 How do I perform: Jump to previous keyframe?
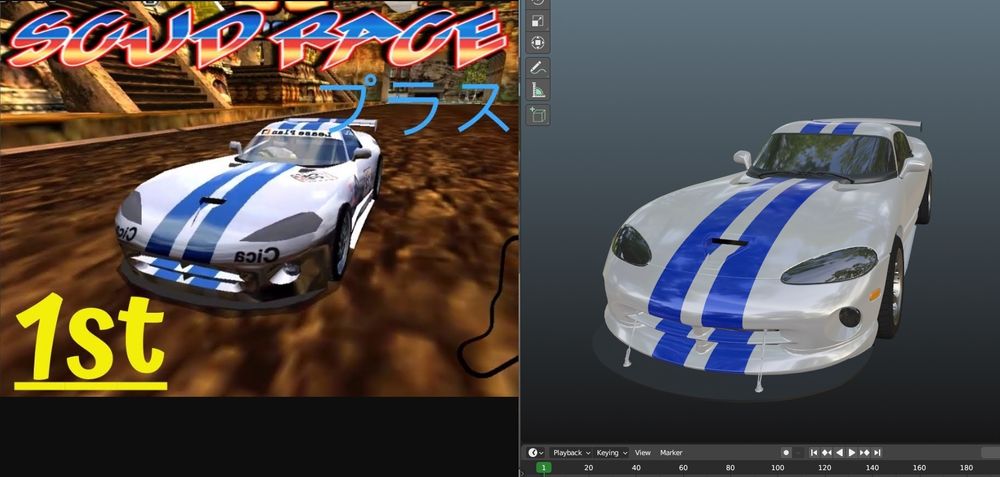coord(827,453)
